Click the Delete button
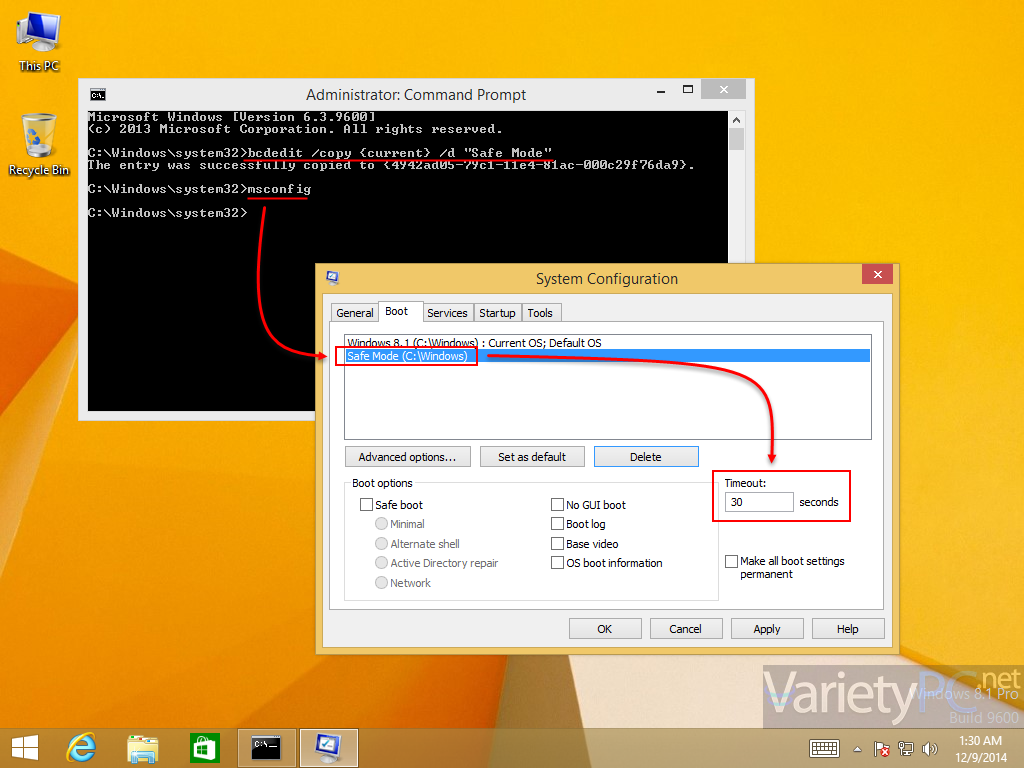1024x768 pixels. coord(646,456)
